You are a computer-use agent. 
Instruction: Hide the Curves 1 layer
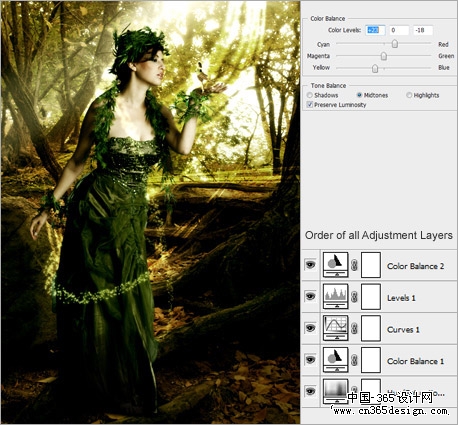(x=310, y=328)
